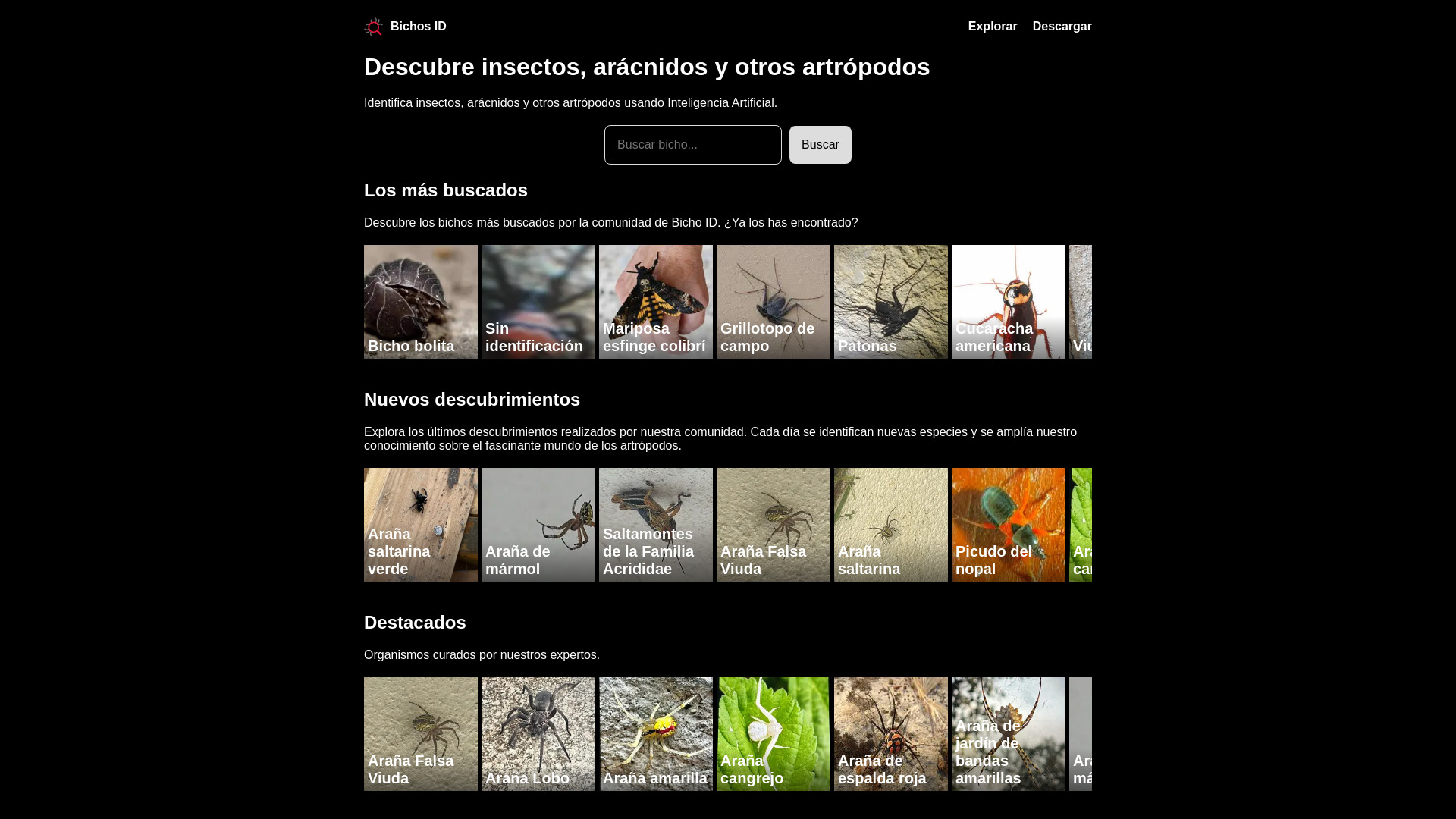
Task: View the Araña cangrejo card
Action: [x=773, y=733]
